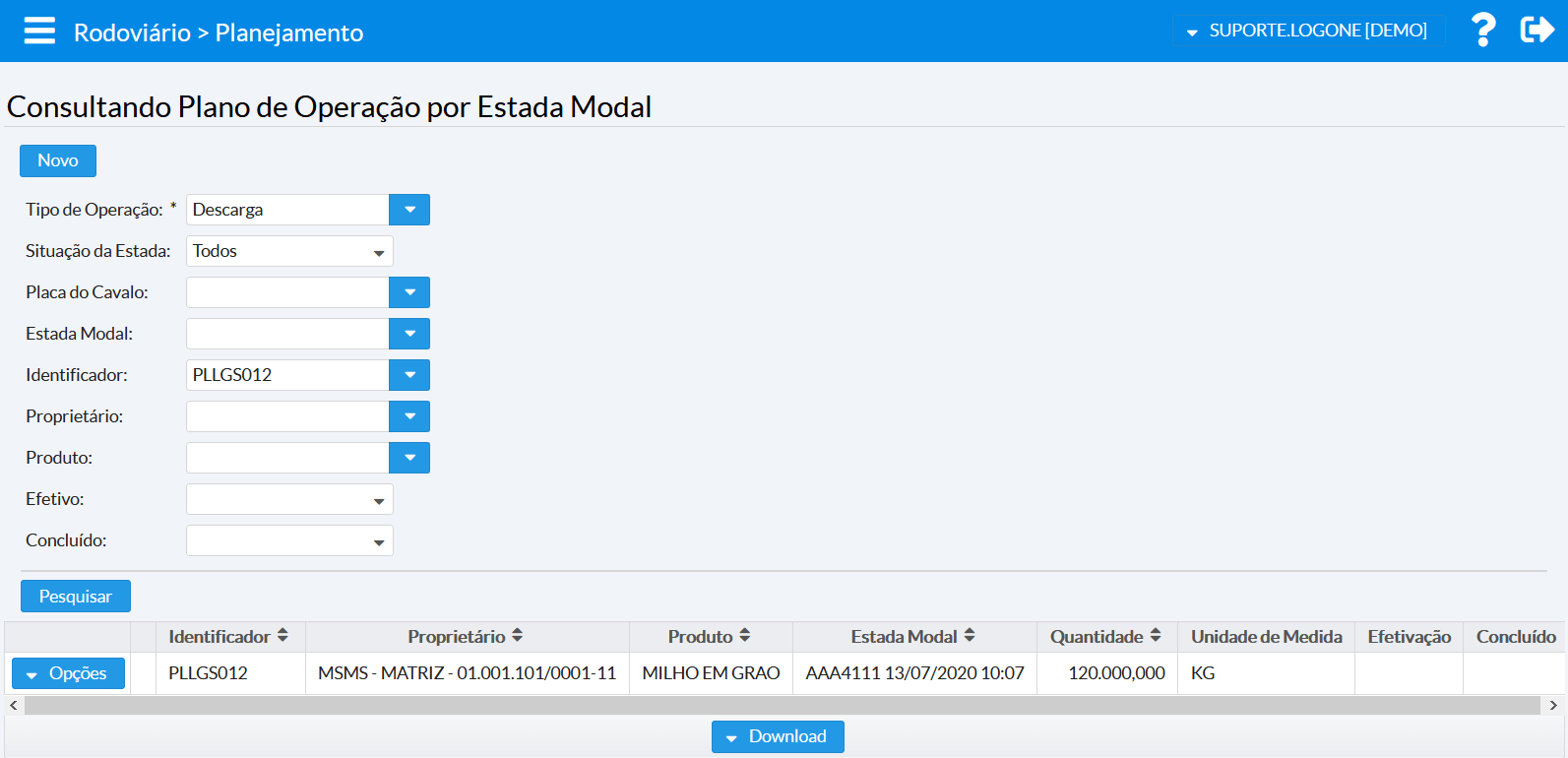Click the horizontal scrollbar under the table
The height and width of the screenshot is (758, 1568).
pyautogui.click(x=782, y=706)
